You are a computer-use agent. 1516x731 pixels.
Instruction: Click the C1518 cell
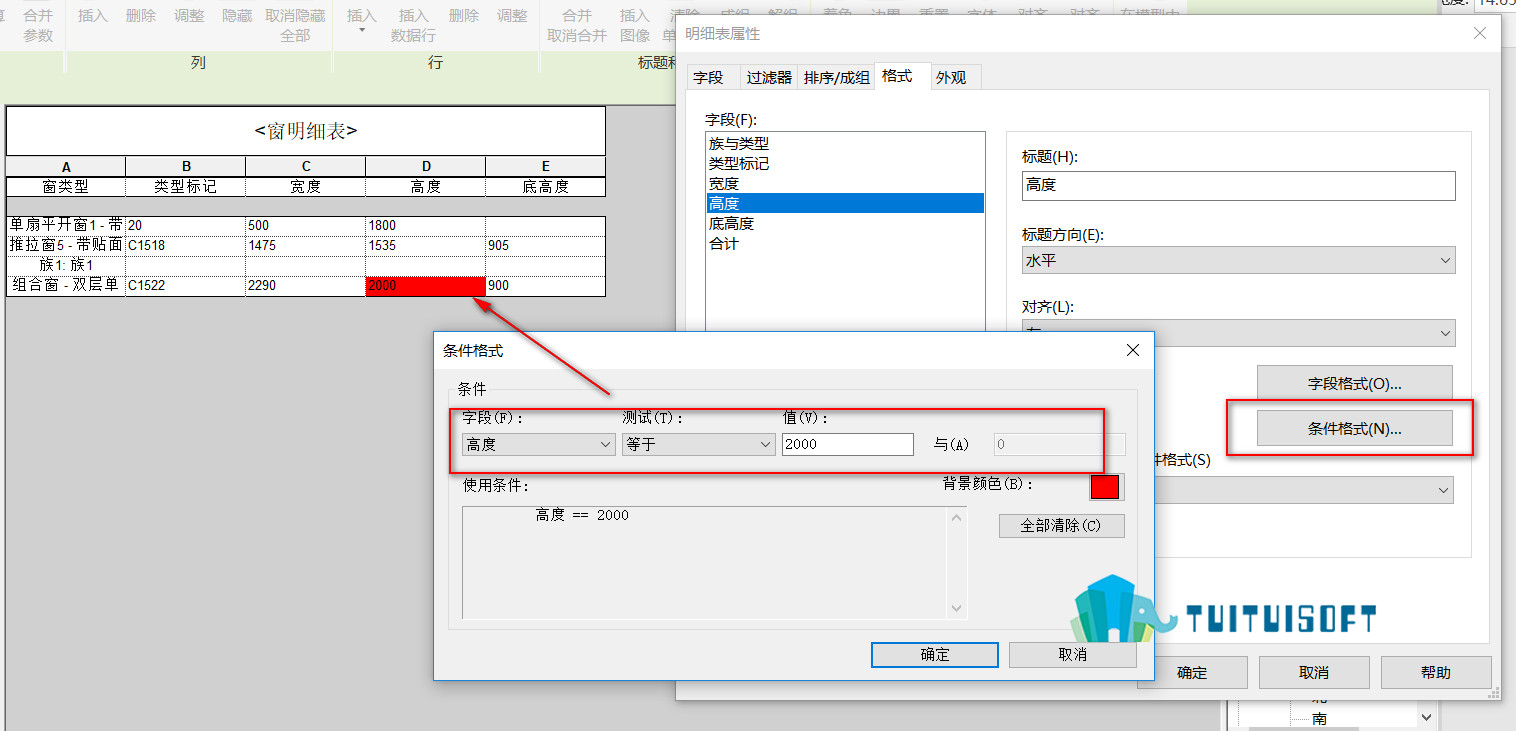coord(186,246)
